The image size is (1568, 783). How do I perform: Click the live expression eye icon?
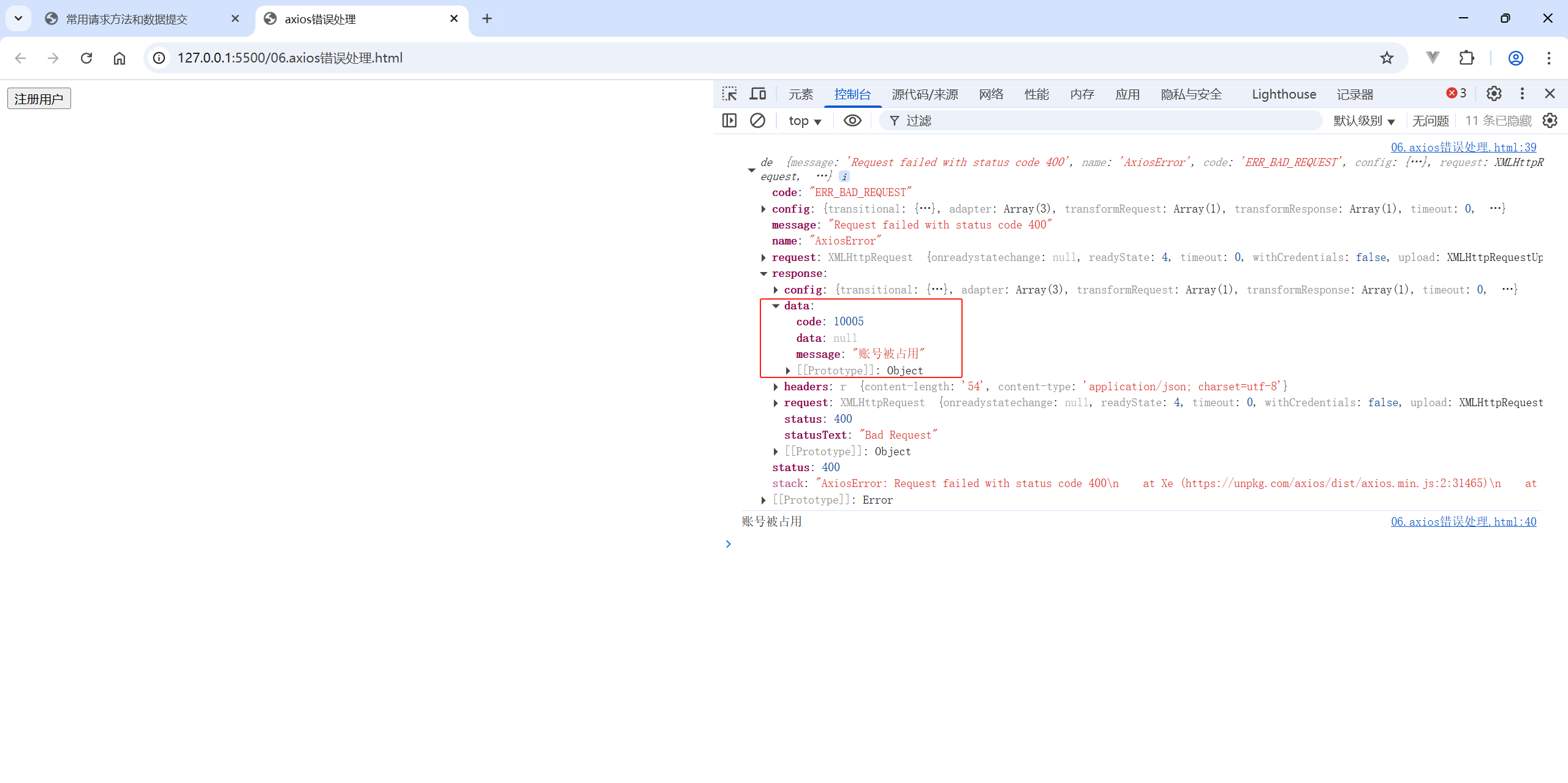[x=852, y=121]
